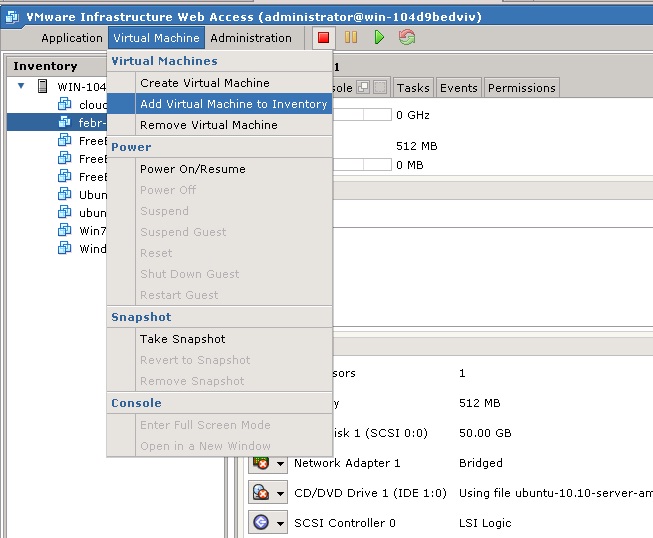This screenshot has width=653, height=538.
Task: Click the console pop-out window icon
Action: [363, 87]
